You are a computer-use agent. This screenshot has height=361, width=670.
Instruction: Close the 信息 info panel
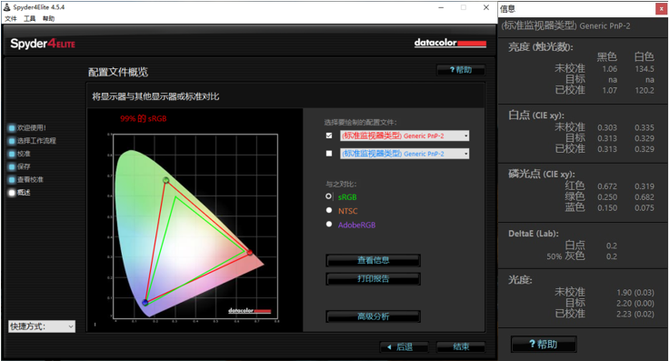click(x=661, y=9)
